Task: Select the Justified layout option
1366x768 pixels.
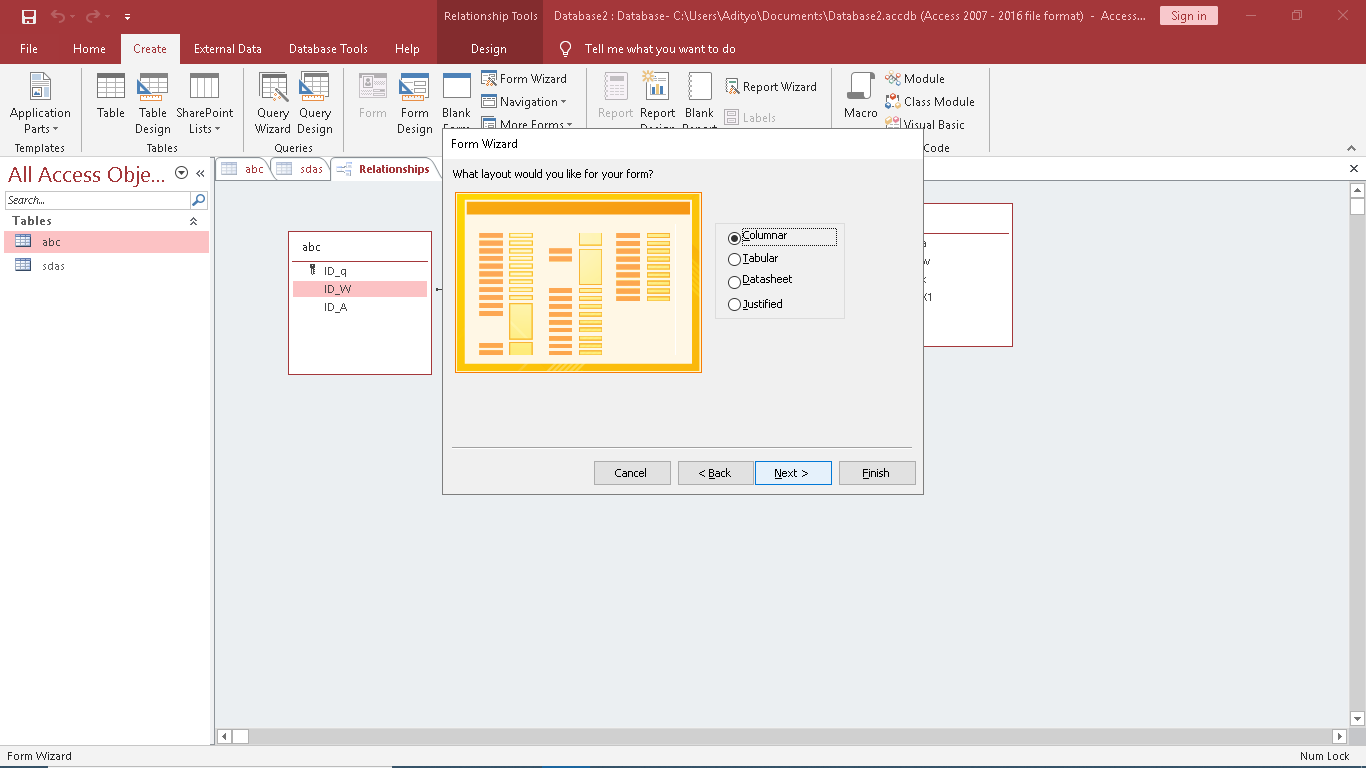Action: (735, 304)
